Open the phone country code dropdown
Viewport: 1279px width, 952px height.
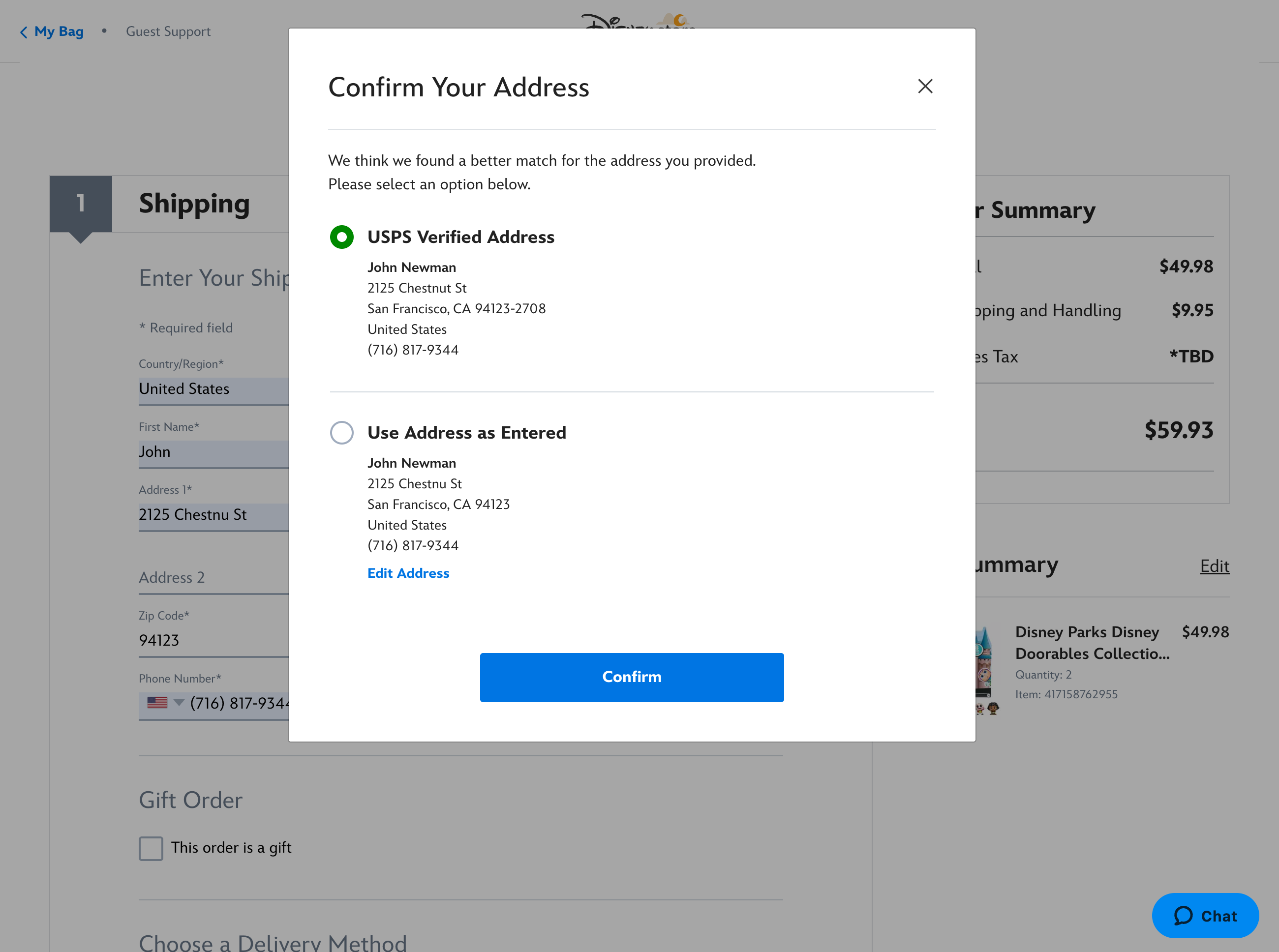(179, 703)
